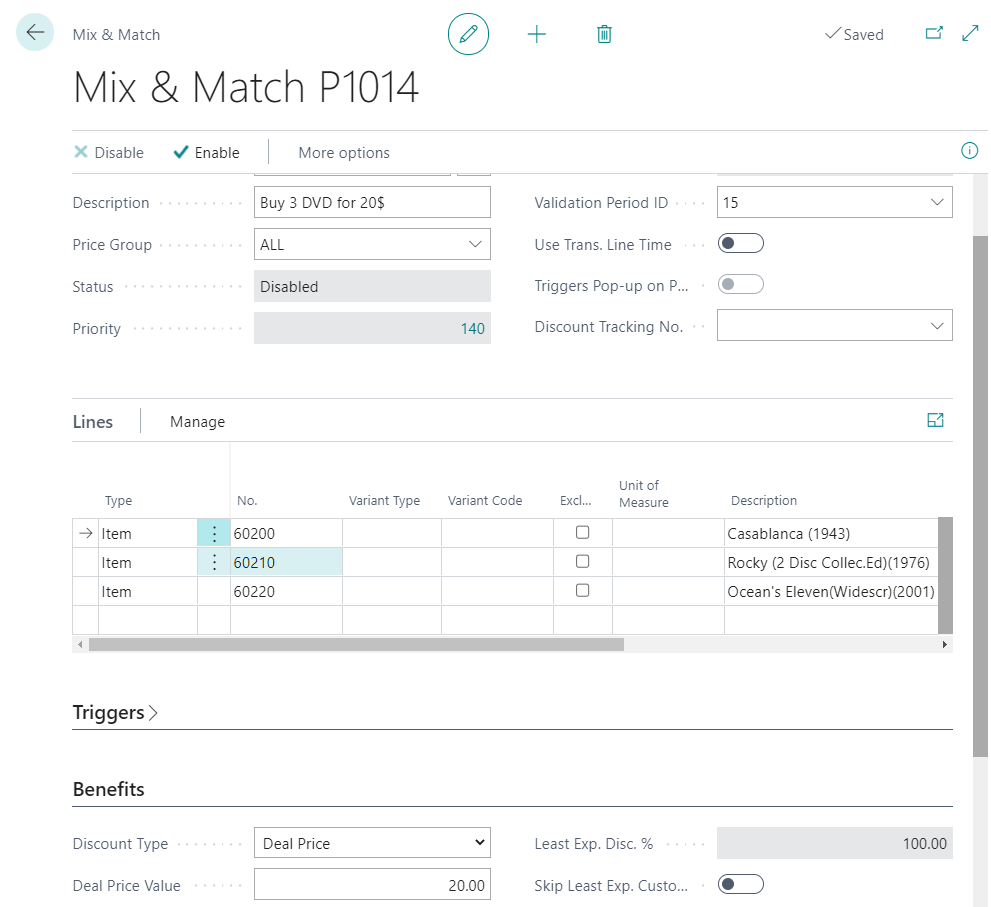The image size is (991, 907).
Task: Check Exclude box for Ocean's Eleven row
Action: click(x=583, y=590)
